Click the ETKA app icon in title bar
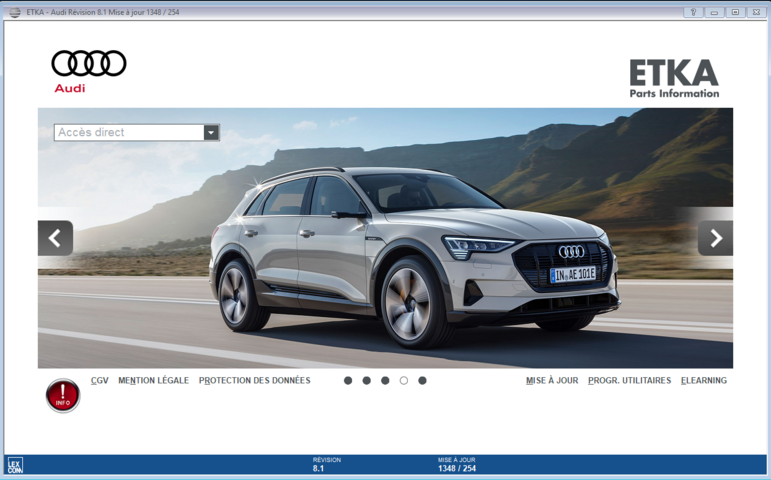 [15, 12]
